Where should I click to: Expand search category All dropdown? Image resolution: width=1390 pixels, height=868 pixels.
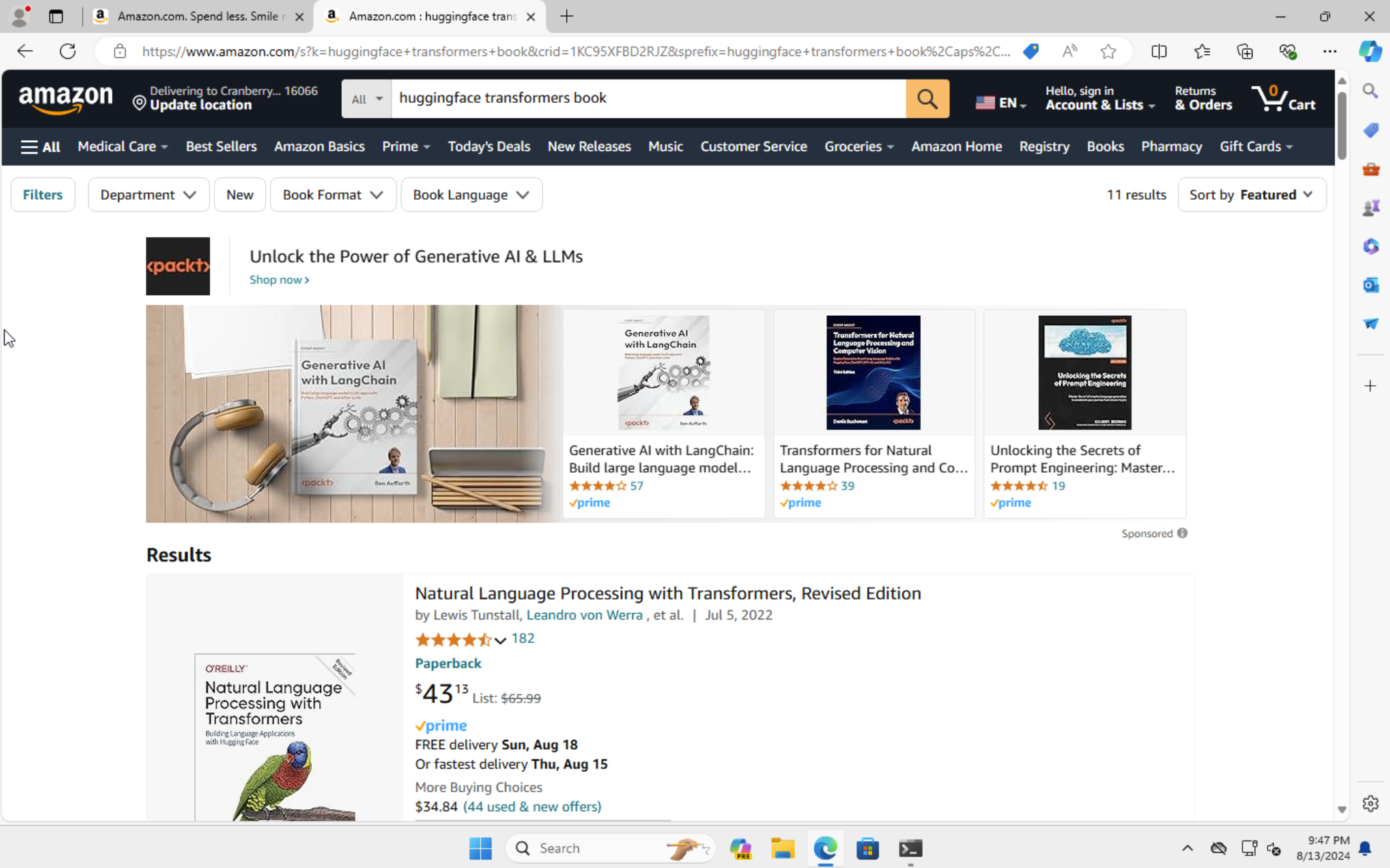[x=366, y=99]
